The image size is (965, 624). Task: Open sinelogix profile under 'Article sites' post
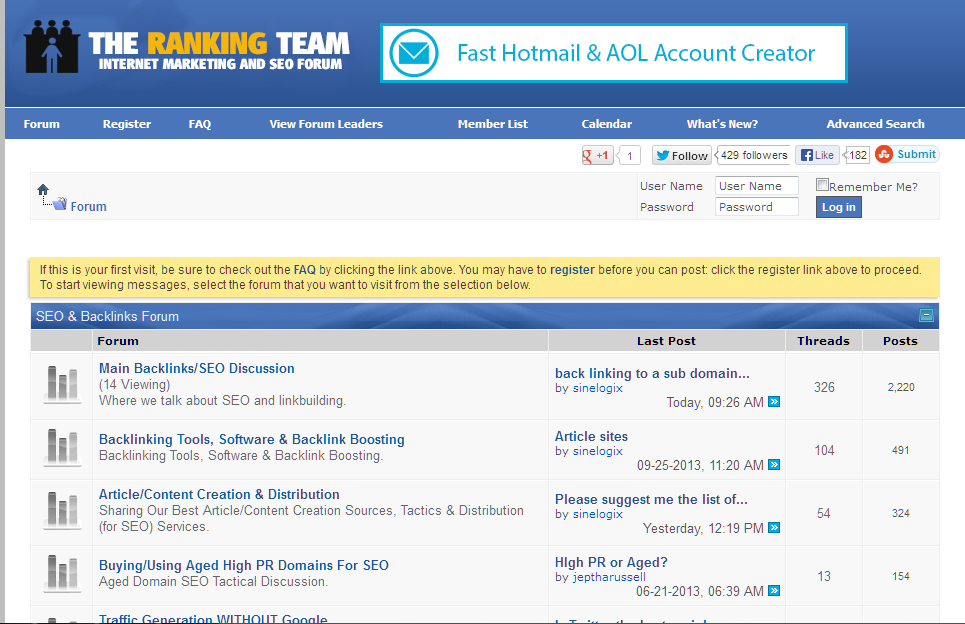click(x=598, y=451)
